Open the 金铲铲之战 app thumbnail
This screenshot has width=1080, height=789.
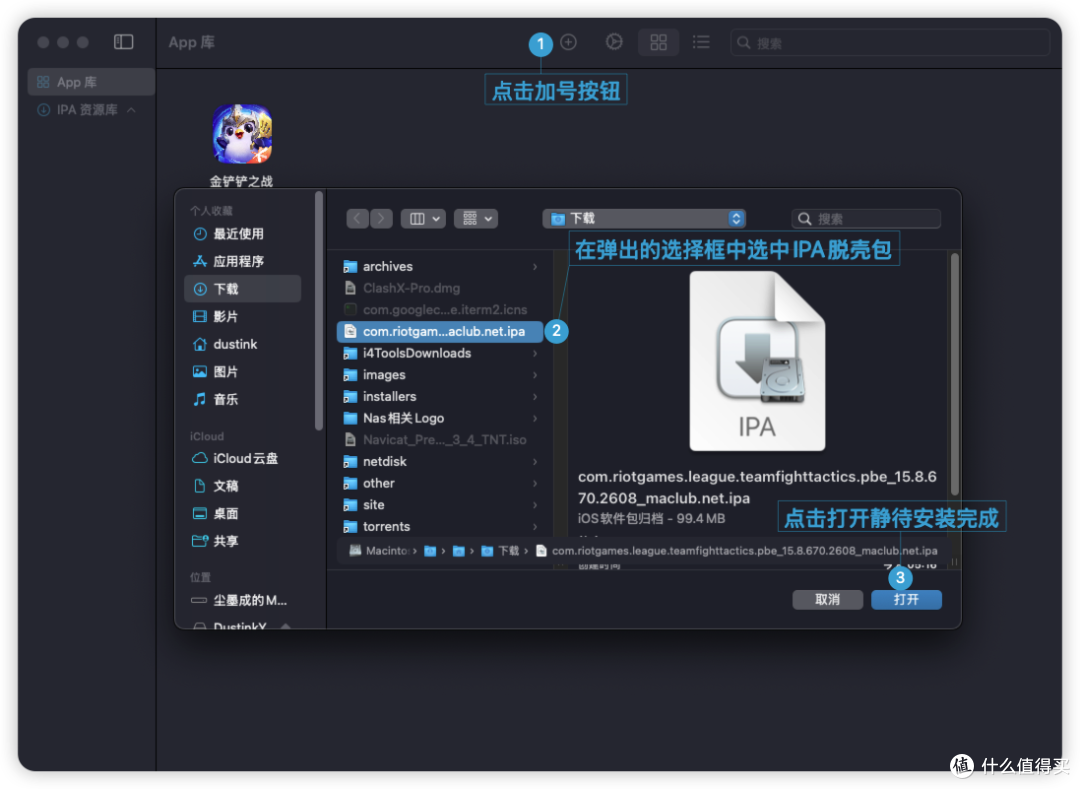242,134
